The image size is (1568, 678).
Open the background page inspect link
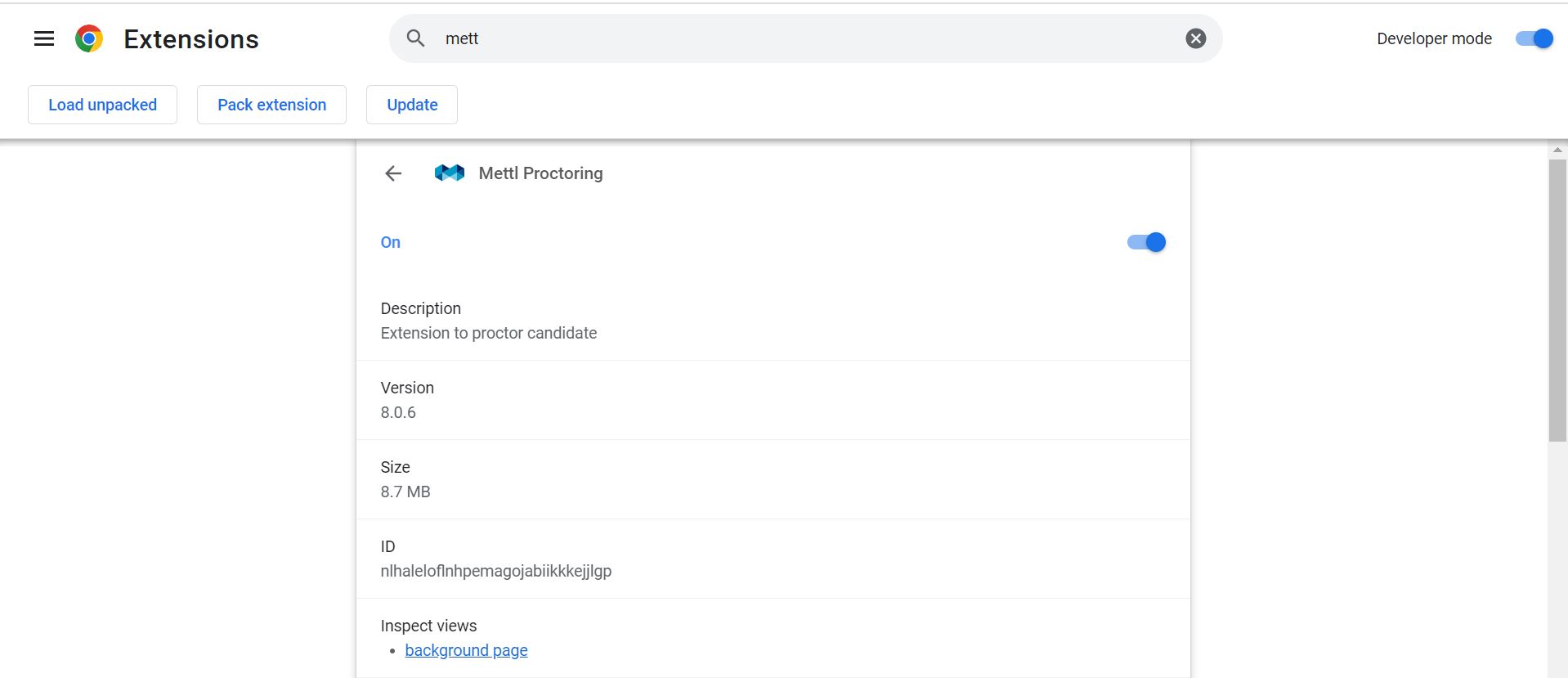click(x=466, y=650)
